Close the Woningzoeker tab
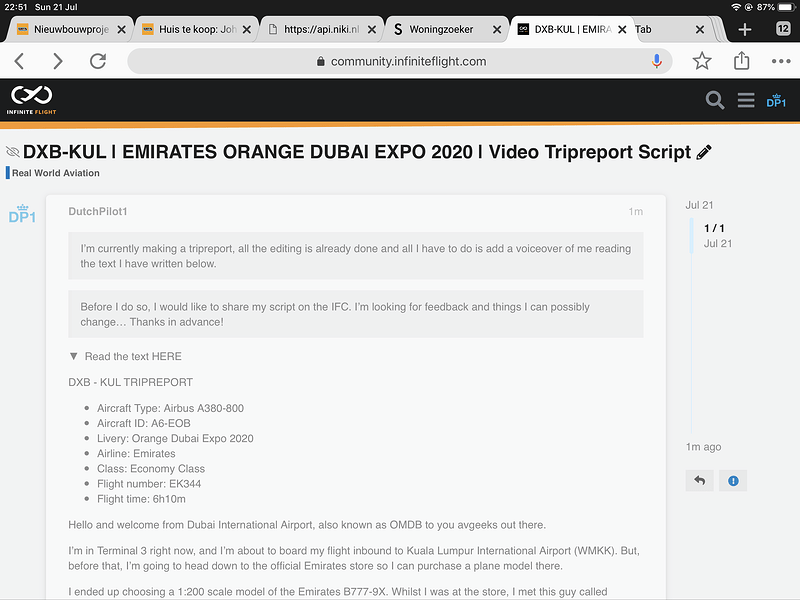800x600 pixels. point(496,30)
